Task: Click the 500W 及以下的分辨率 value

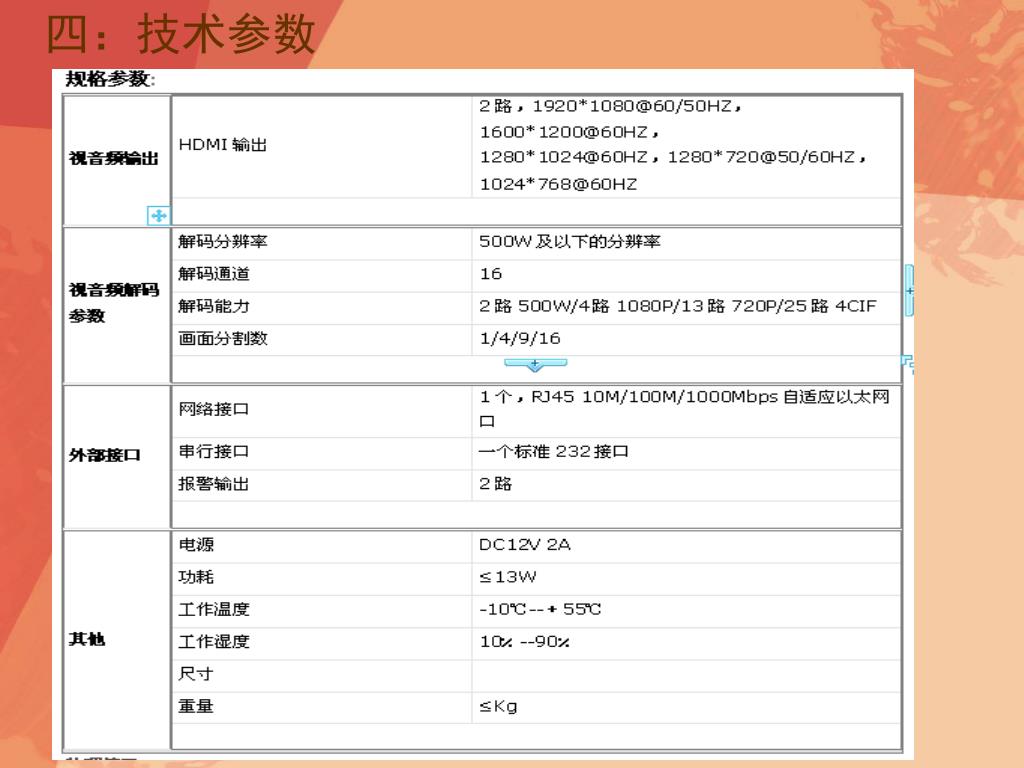Action: tap(569, 242)
